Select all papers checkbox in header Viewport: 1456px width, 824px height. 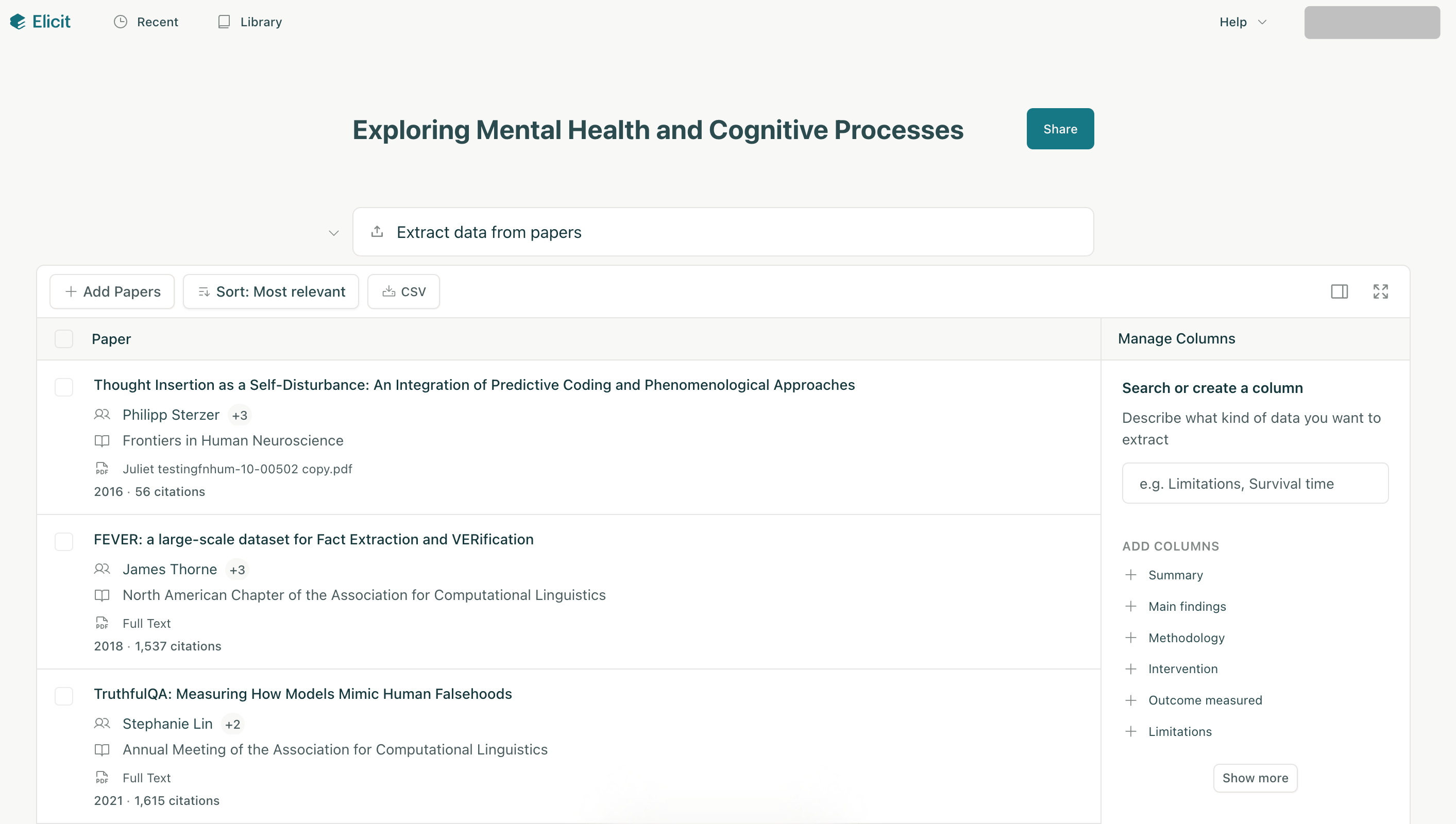64,339
